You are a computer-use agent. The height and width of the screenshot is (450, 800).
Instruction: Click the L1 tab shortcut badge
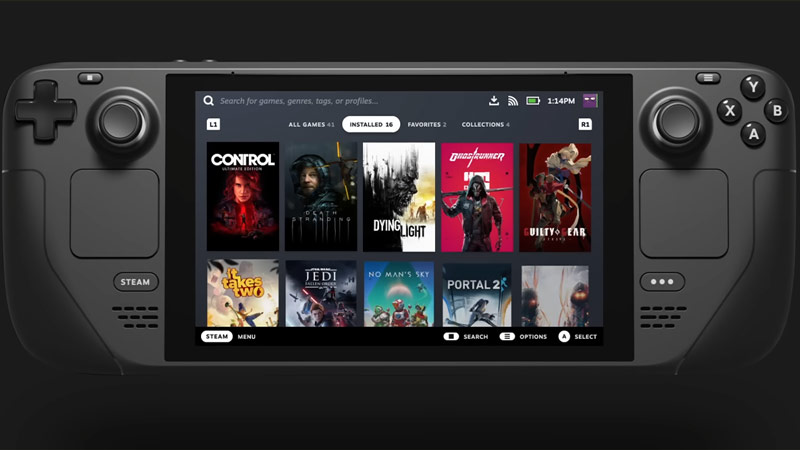coord(213,124)
